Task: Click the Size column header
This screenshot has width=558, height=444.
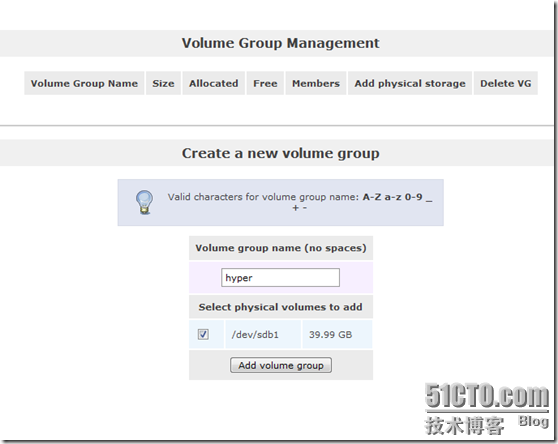Action: coord(163,83)
